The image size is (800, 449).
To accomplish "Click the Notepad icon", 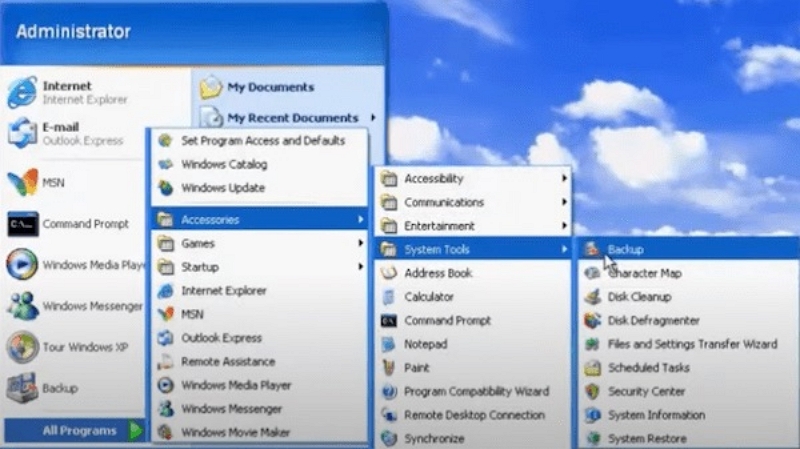I will [389, 344].
